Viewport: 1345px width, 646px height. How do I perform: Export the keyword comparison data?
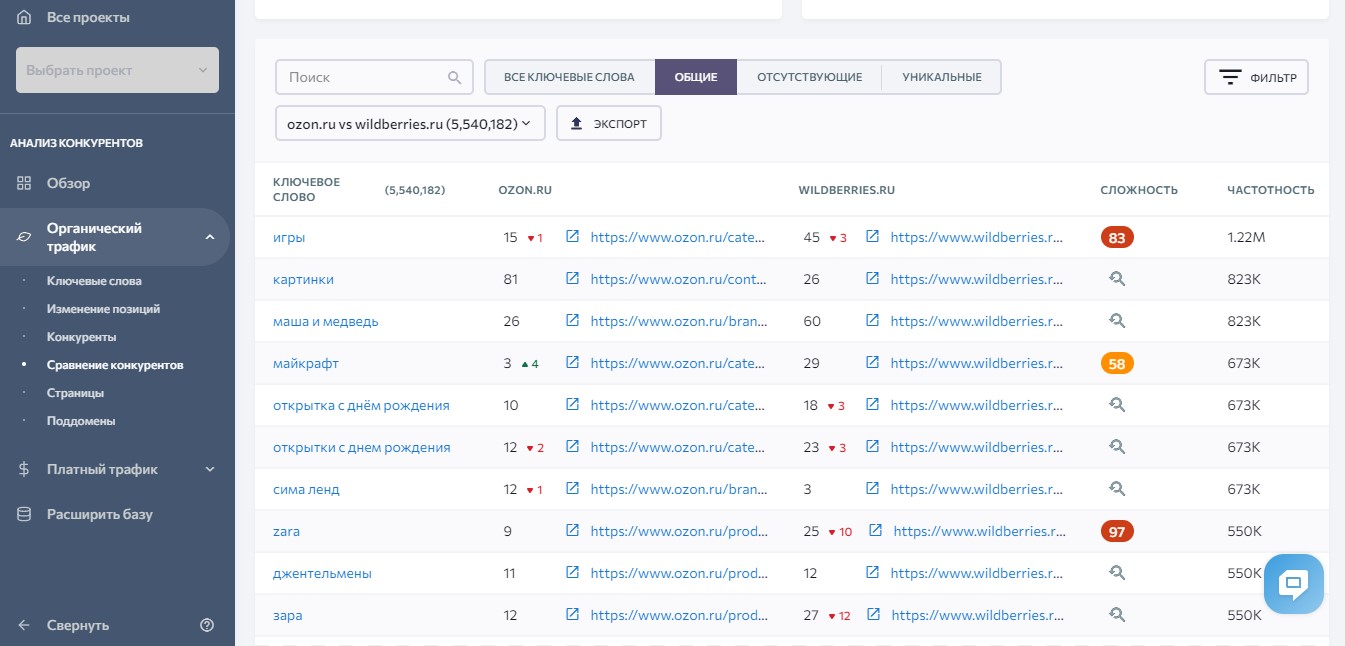608,124
